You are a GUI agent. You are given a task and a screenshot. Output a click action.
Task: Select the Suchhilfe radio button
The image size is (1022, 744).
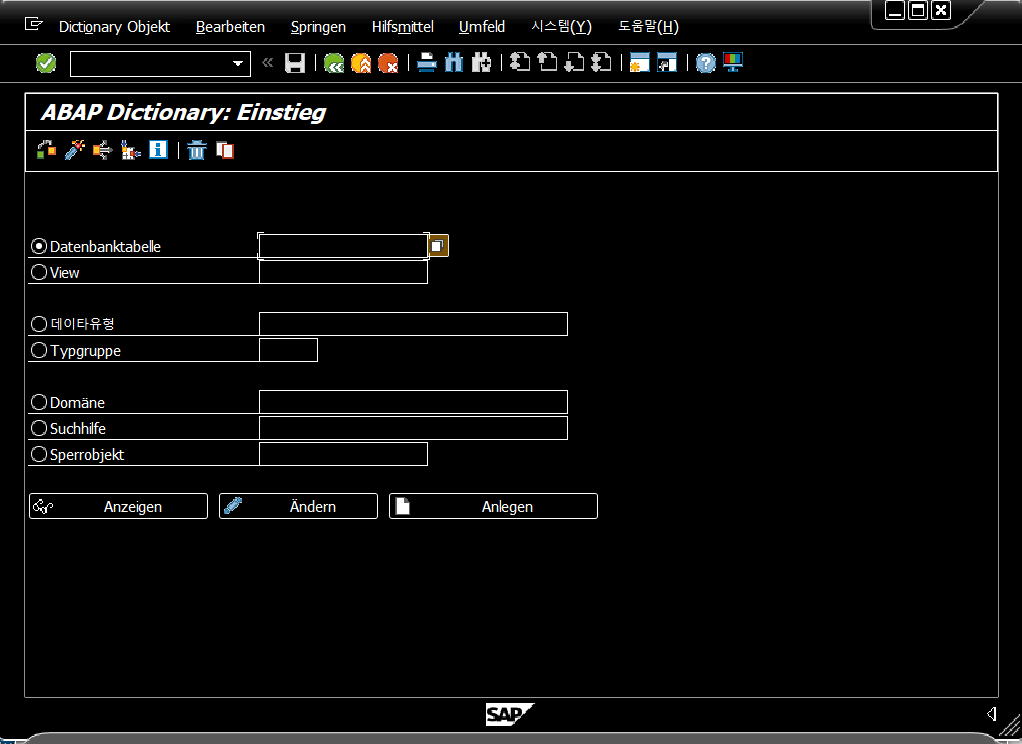click(x=39, y=428)
